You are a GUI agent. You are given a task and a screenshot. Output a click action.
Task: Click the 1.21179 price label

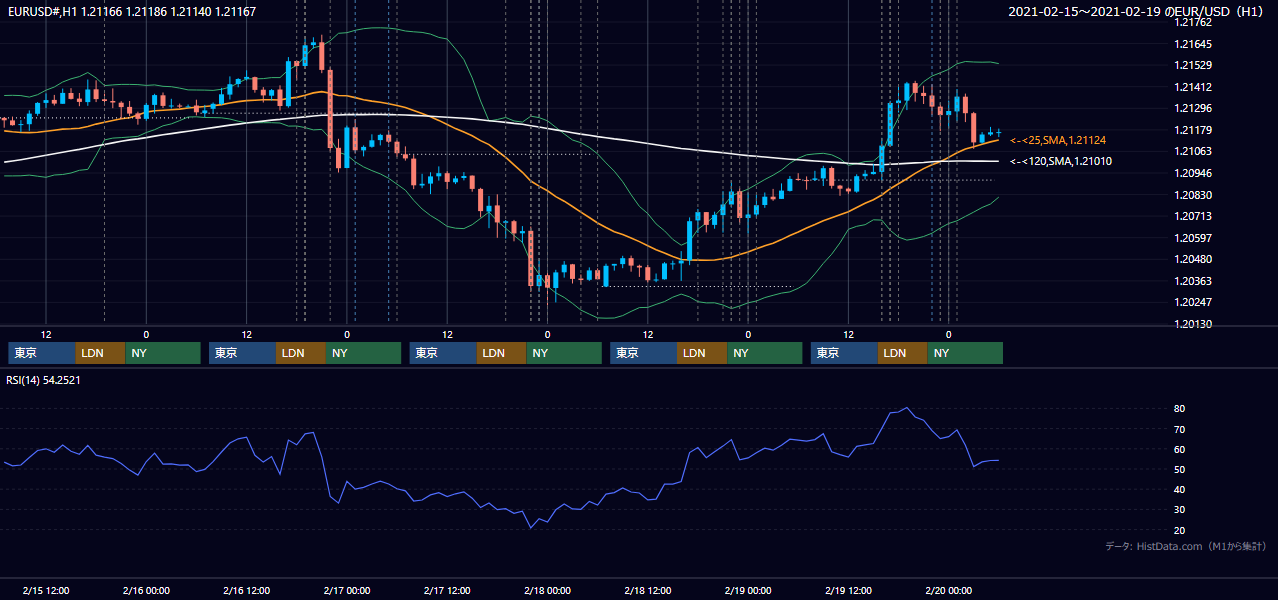(x=1194, y=130)
